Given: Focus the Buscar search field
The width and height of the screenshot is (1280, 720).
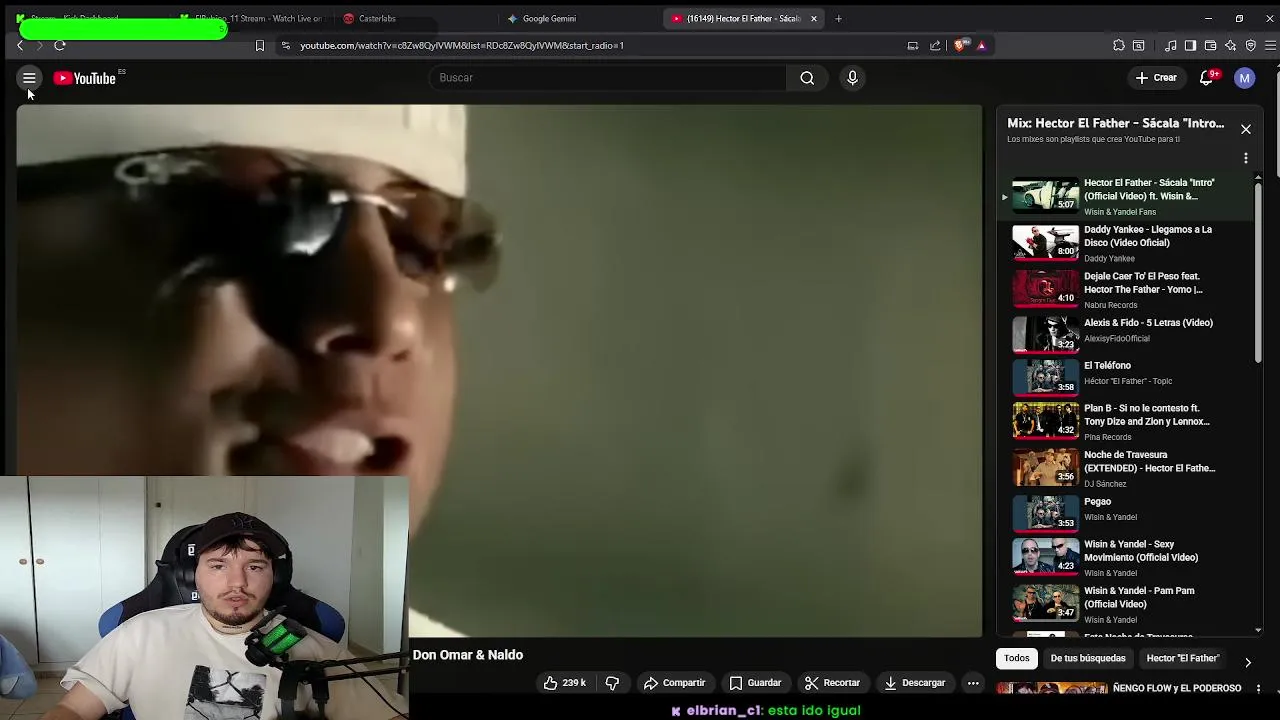Looking at the screenshot, I should click(x=611, y=78).
